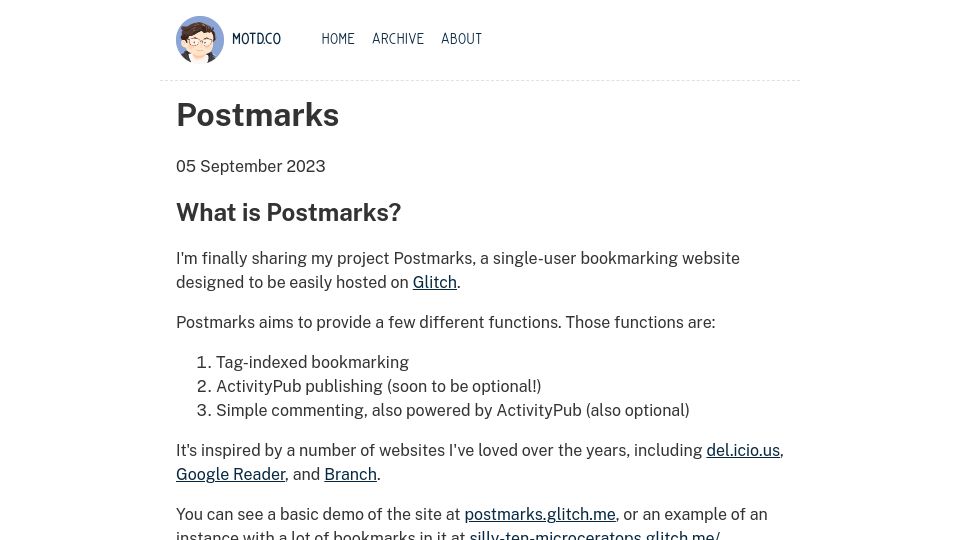Click the date 05 September 2023

click(251, 167)
